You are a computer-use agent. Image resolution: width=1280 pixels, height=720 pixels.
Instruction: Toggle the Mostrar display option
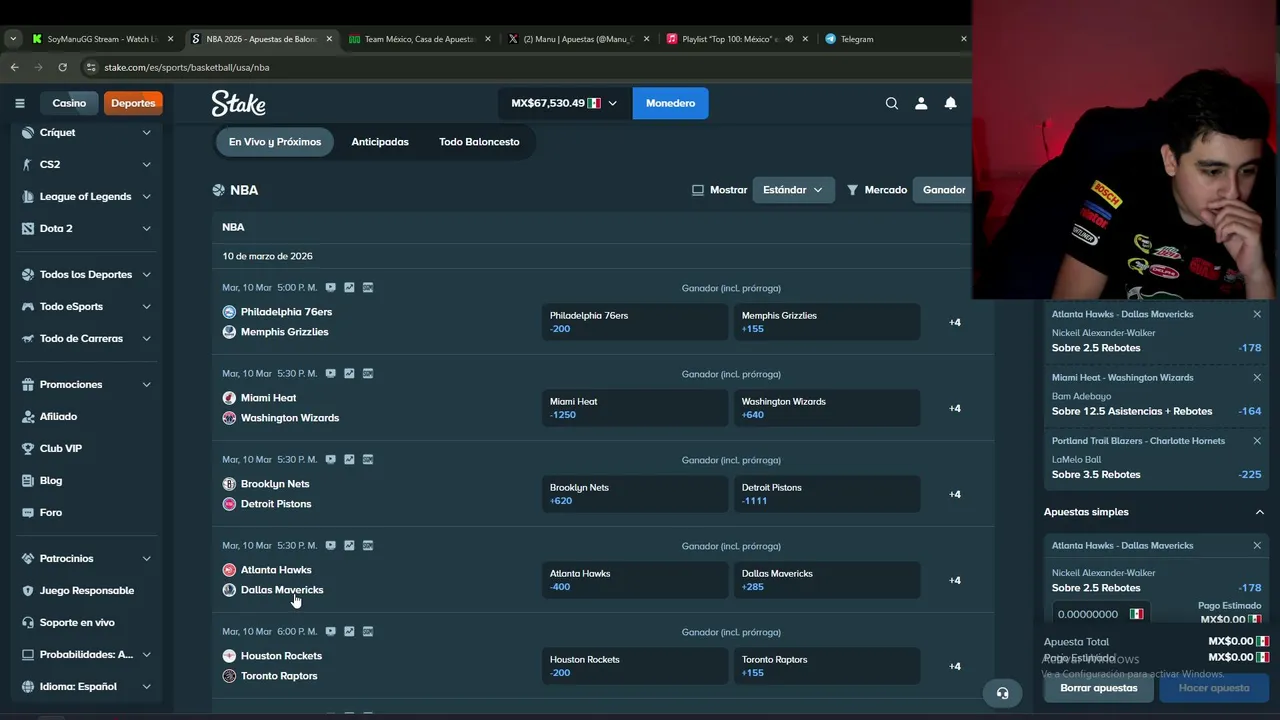click(x=719, y=190)
